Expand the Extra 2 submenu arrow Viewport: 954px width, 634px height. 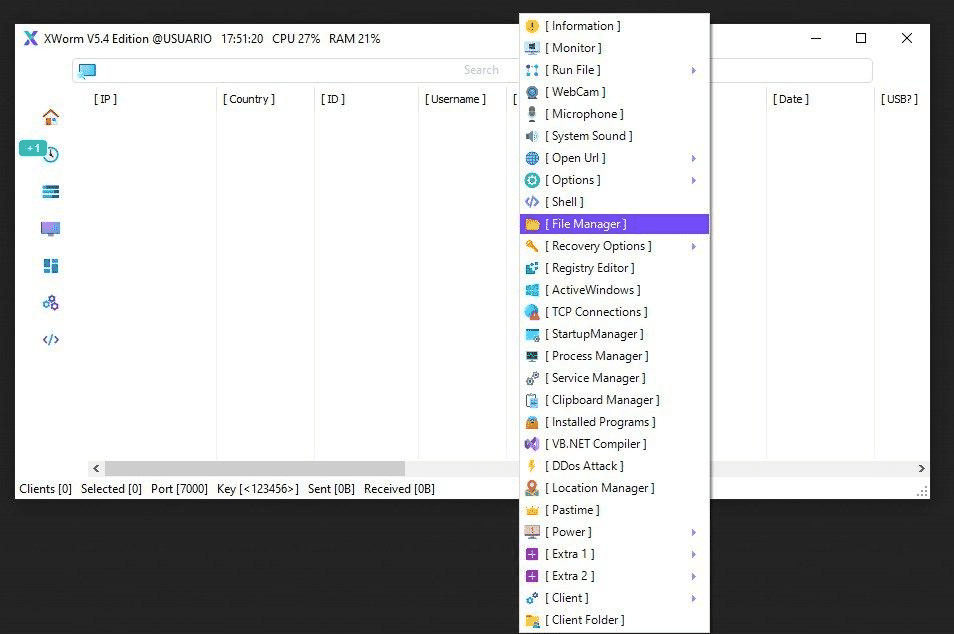pyautogui.click(x=694, y=576)
